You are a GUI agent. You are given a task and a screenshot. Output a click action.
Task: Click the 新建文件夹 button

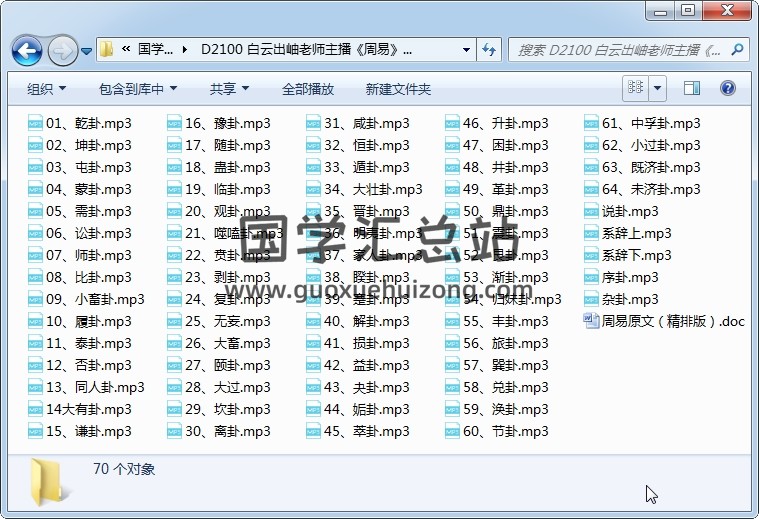398,89
